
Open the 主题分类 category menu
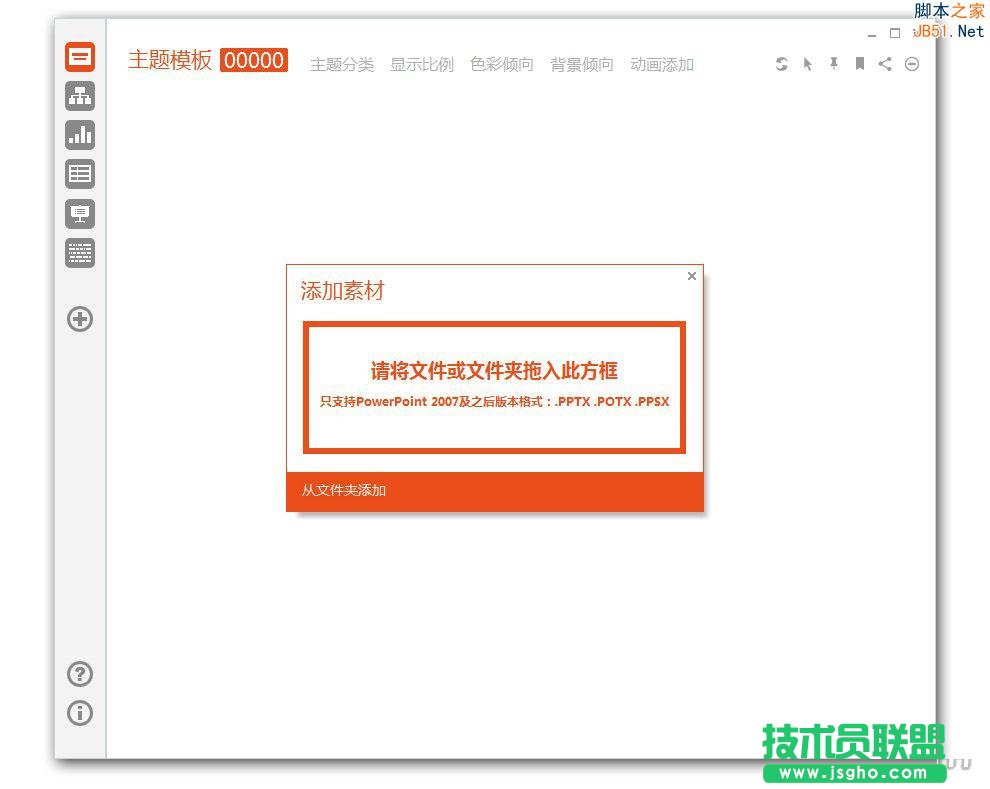(341, 64)
